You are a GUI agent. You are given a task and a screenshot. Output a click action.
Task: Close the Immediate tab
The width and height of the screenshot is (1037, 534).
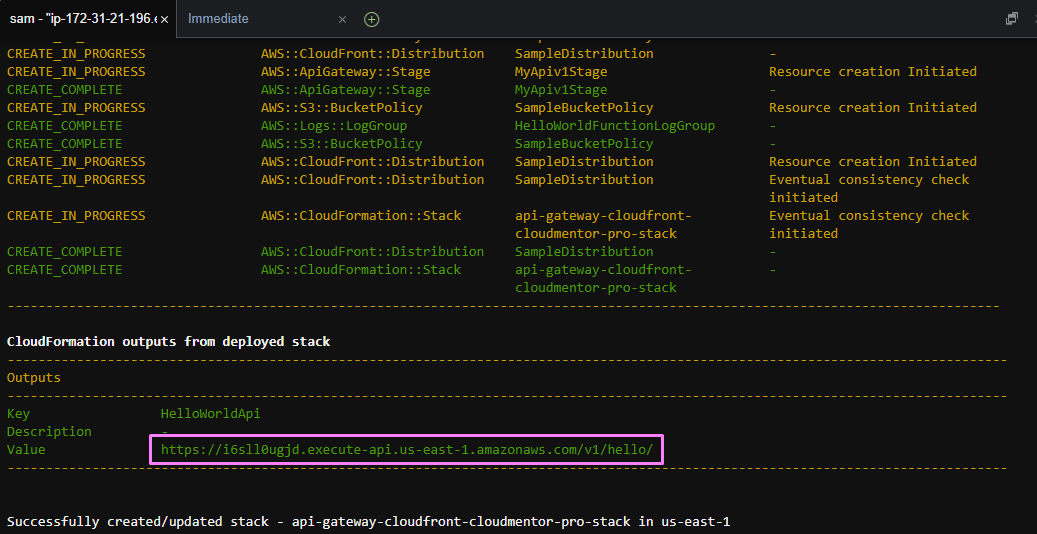(x=342, y=19)
